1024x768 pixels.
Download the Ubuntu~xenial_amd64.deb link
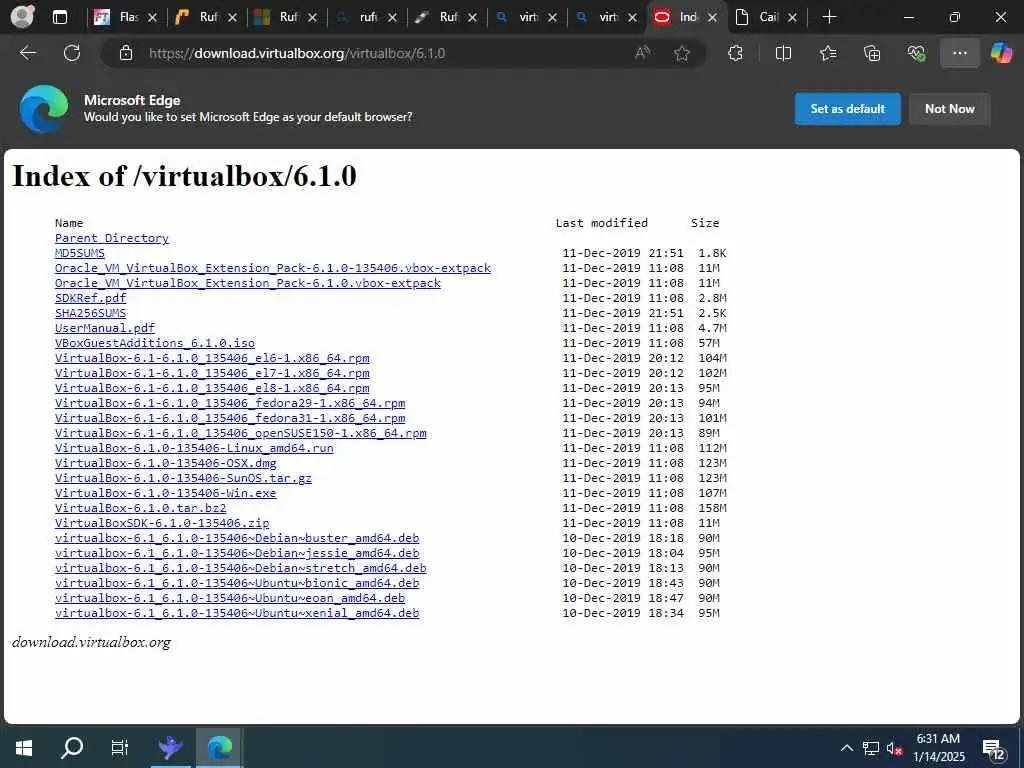point(237,613)
